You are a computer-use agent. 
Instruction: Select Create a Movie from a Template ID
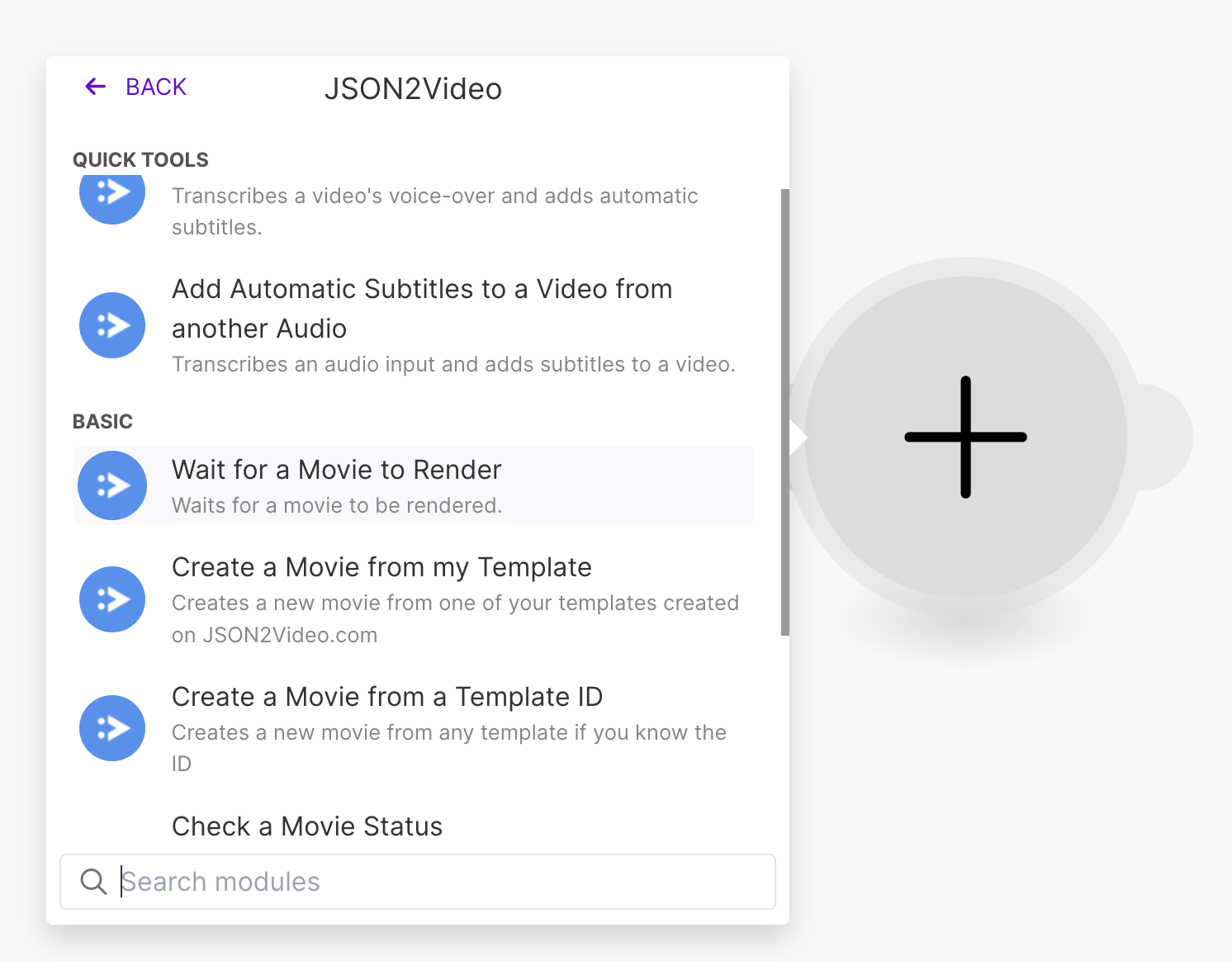(413, 729)
